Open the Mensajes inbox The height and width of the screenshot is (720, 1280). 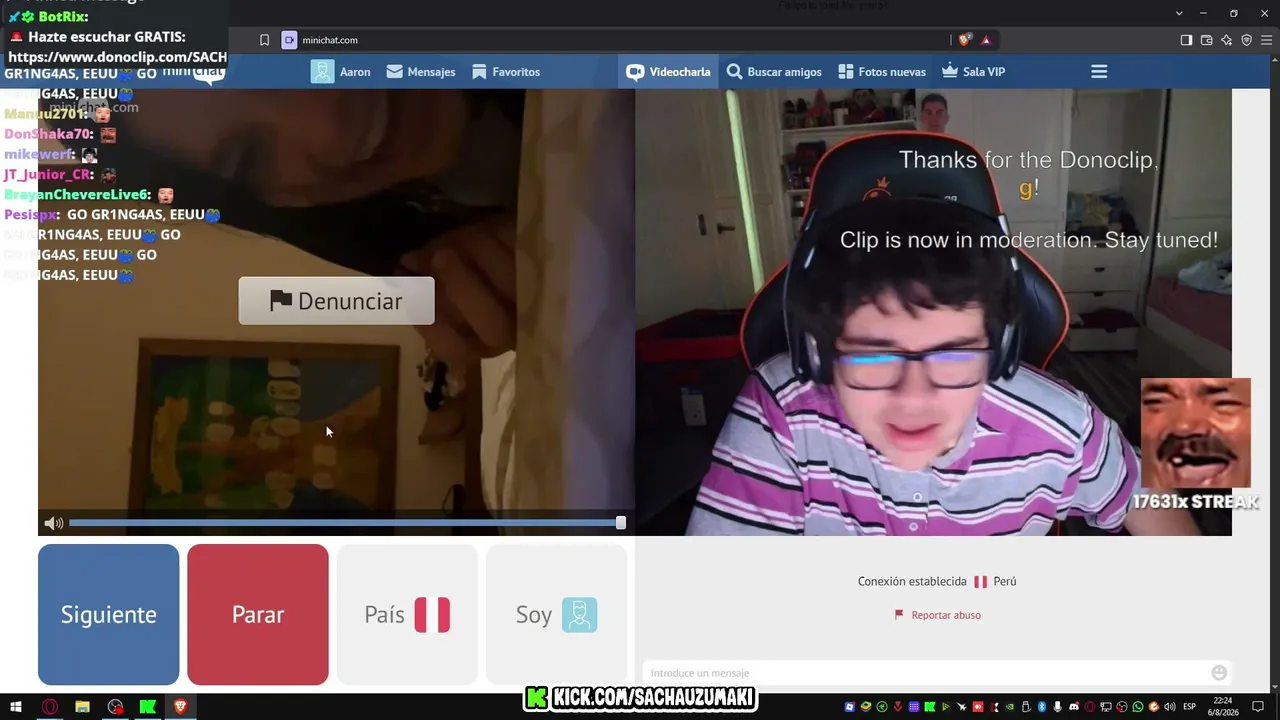(x=421, y=72)
